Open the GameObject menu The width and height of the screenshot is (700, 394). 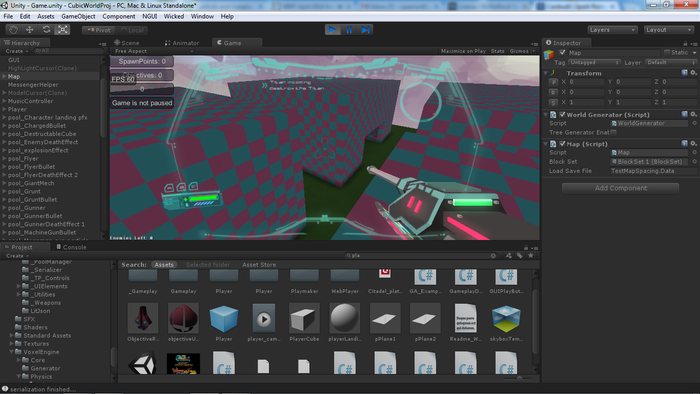[78, 17]
